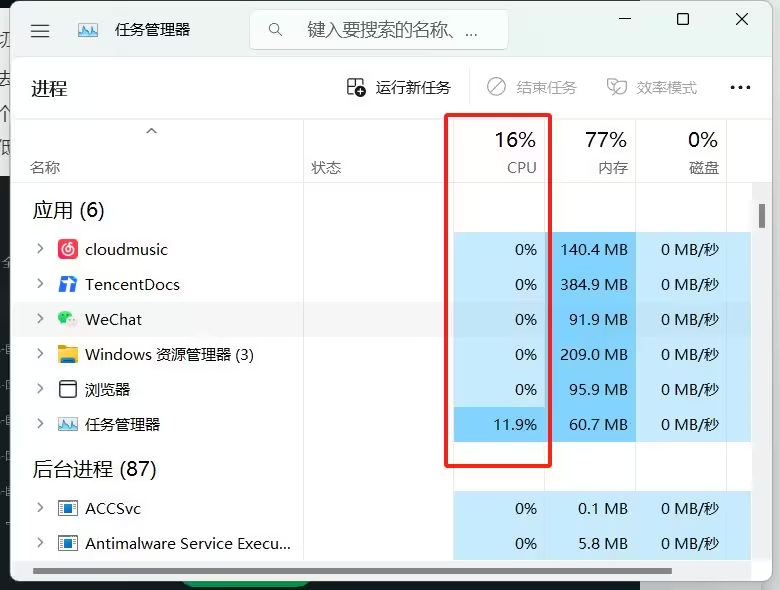Click the sort direction arrow above 名称
The height and width of the screenshot is (590, 780).
(x=152, y=131)
